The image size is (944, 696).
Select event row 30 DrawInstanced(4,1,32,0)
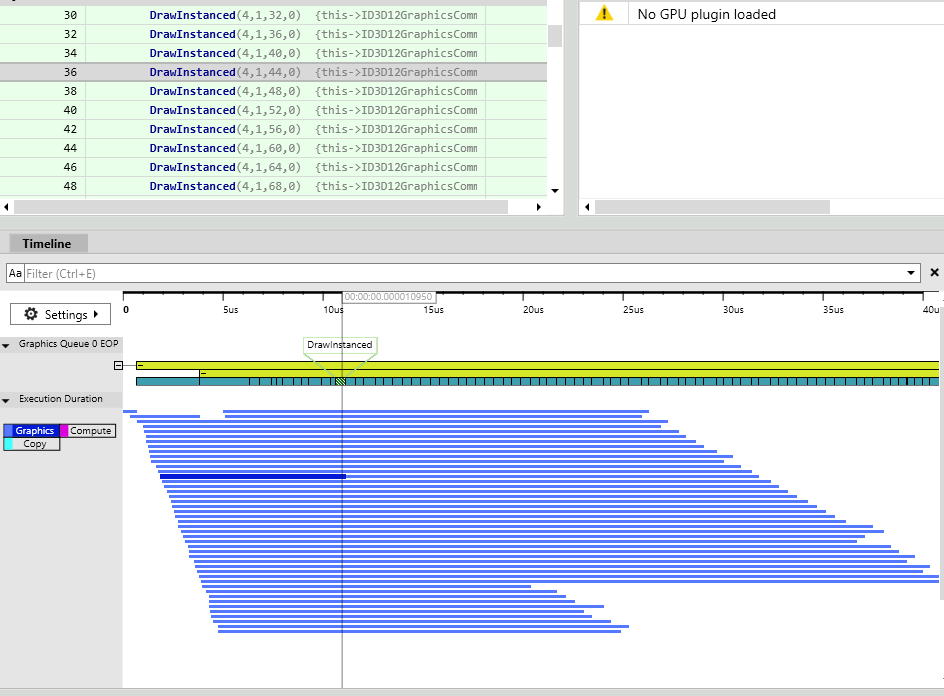click(273, 15)
